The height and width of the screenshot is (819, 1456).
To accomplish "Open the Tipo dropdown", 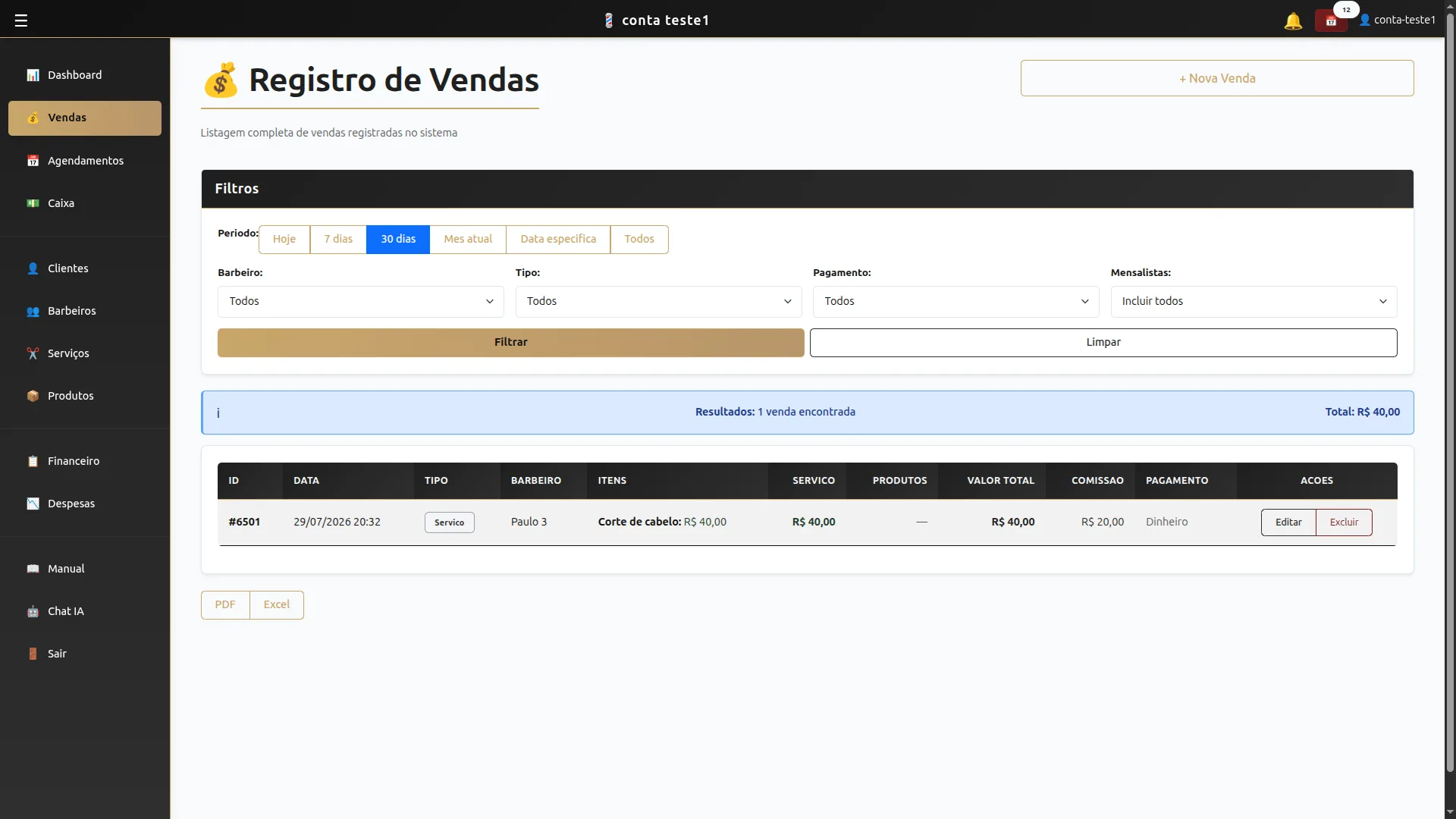I will click(658, 301).
